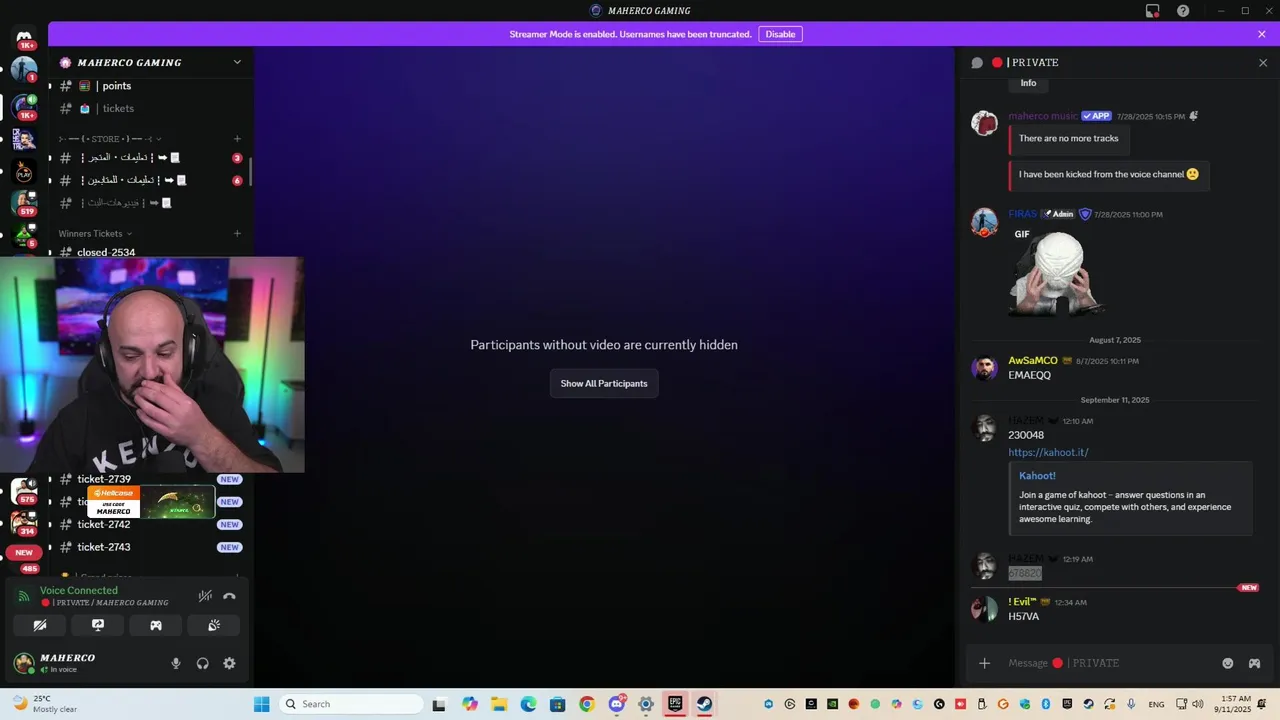The height and width of the screenshot is (720, 1280).
Task: Jump to the NEW messages marker
Action: click(1249, 588)
